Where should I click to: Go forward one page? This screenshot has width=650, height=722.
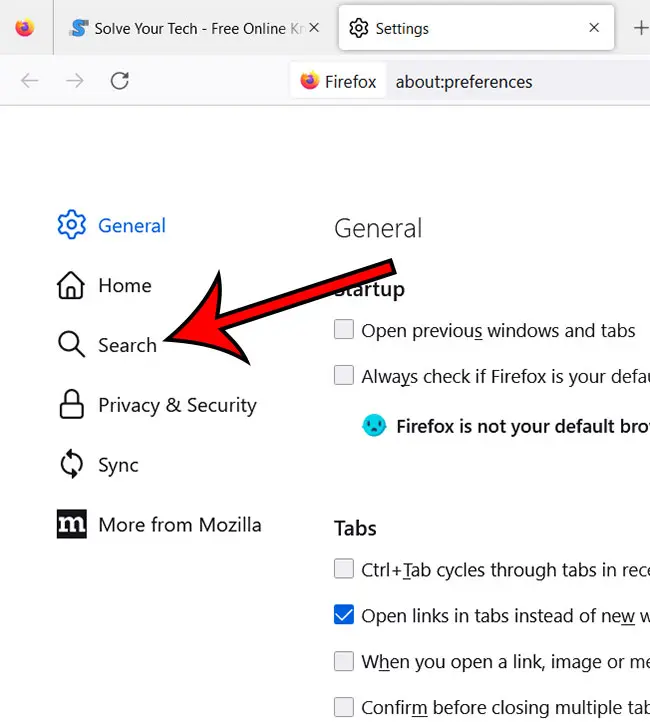click(x=75, y=81)
